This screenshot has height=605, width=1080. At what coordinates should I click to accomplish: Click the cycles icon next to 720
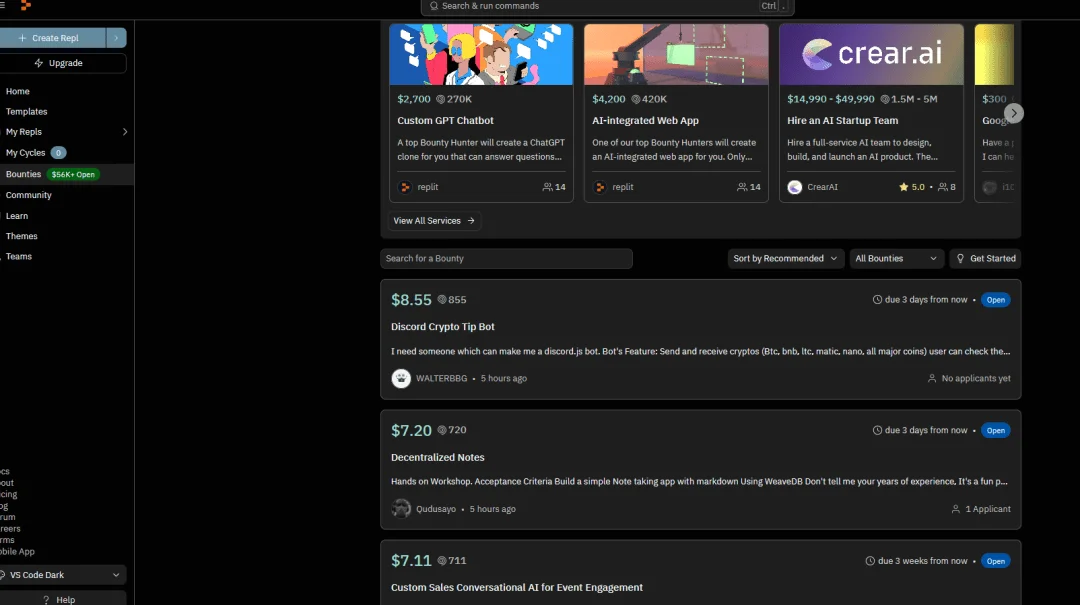pos(442,430)
